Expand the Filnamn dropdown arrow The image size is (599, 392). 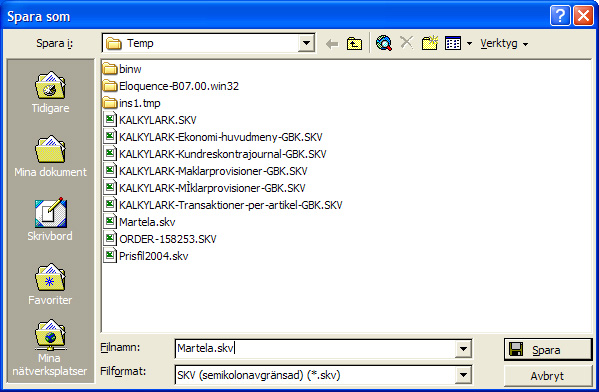pos(463,349)
